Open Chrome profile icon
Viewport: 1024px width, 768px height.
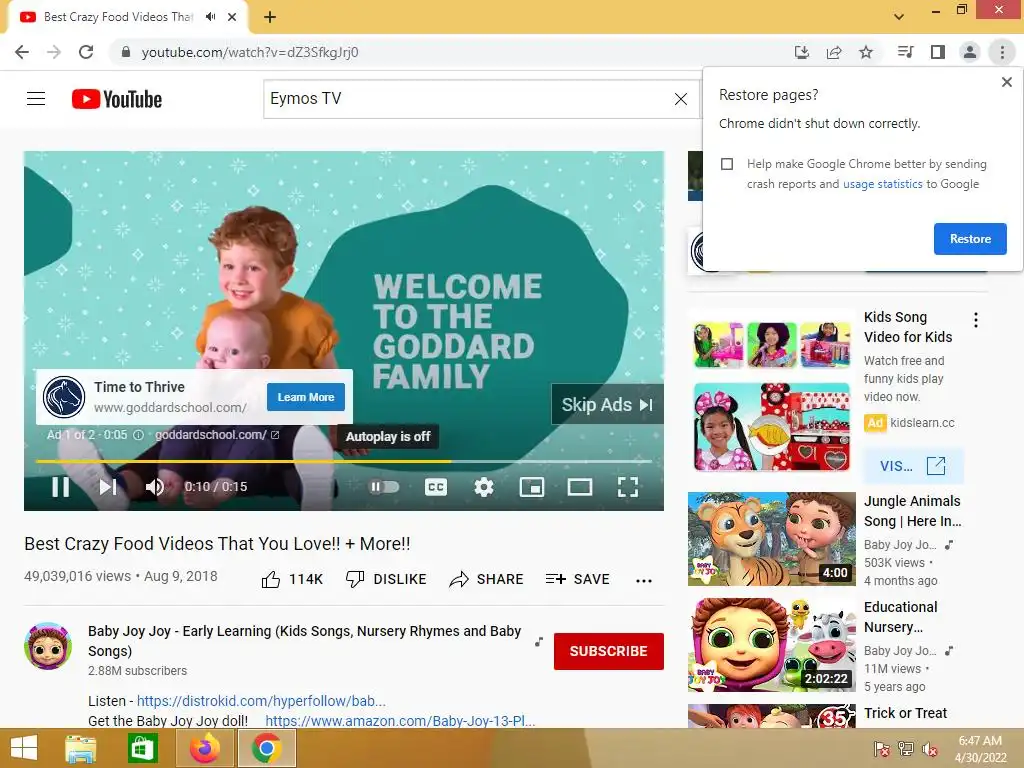(970, 52)
